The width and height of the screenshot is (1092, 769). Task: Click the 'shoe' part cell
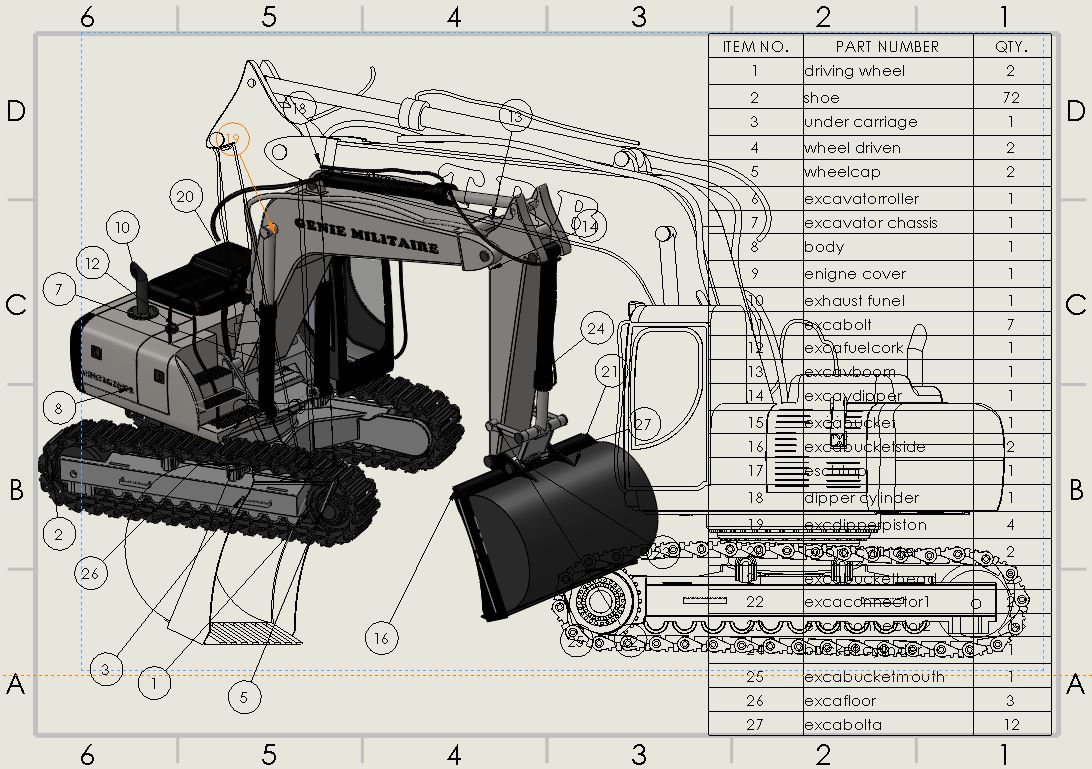(888, 97)
